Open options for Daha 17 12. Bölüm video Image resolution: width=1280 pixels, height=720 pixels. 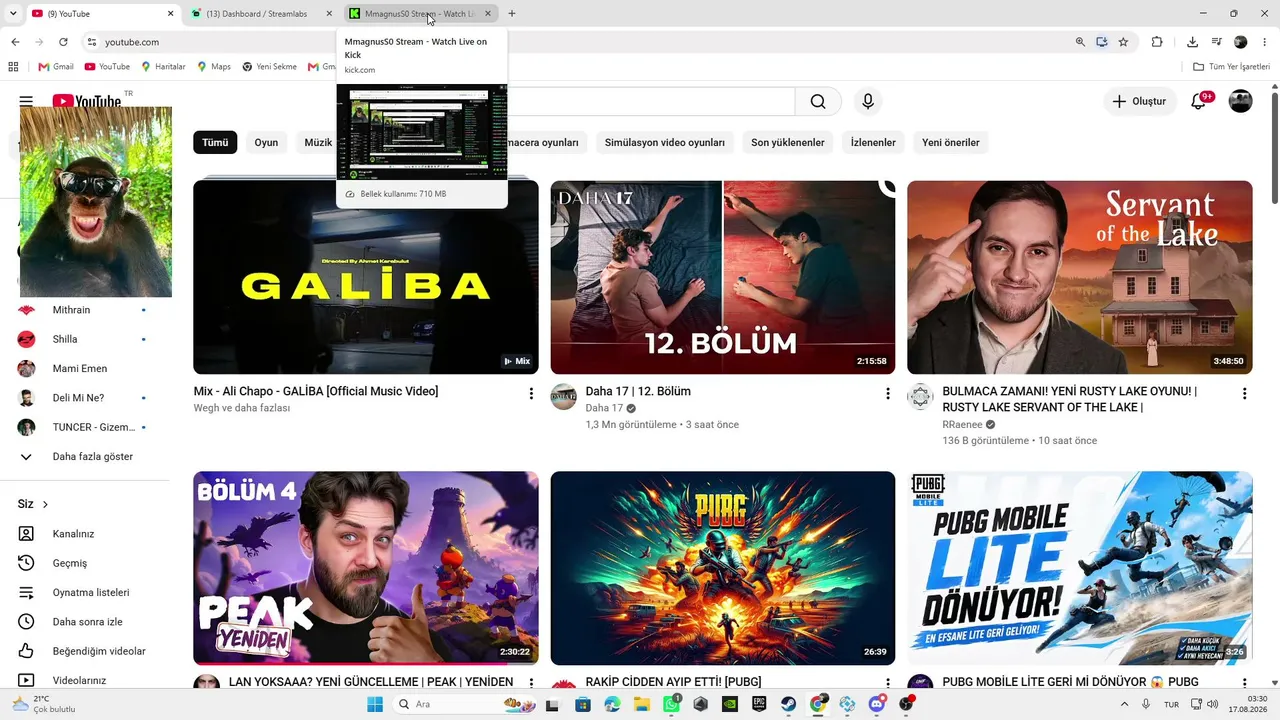pyautogui.click(x=888, y=394)
